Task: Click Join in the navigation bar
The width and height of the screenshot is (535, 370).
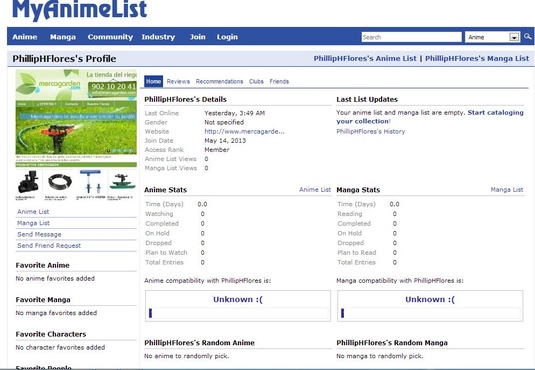Action: point(198,37)
